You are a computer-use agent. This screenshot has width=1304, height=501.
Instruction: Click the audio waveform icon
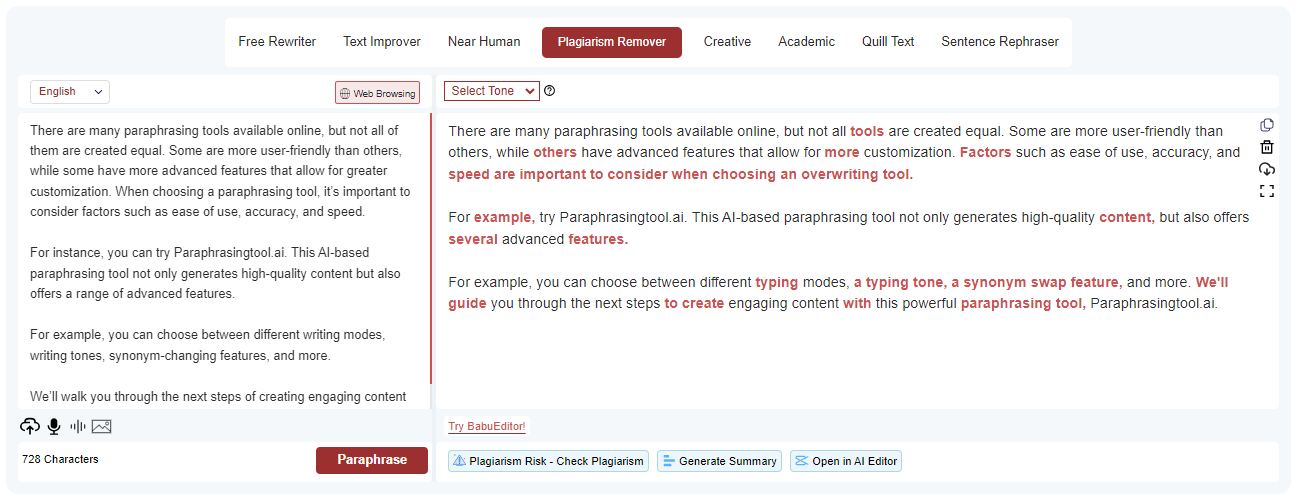pyautogui.click(x=78, y=427)
